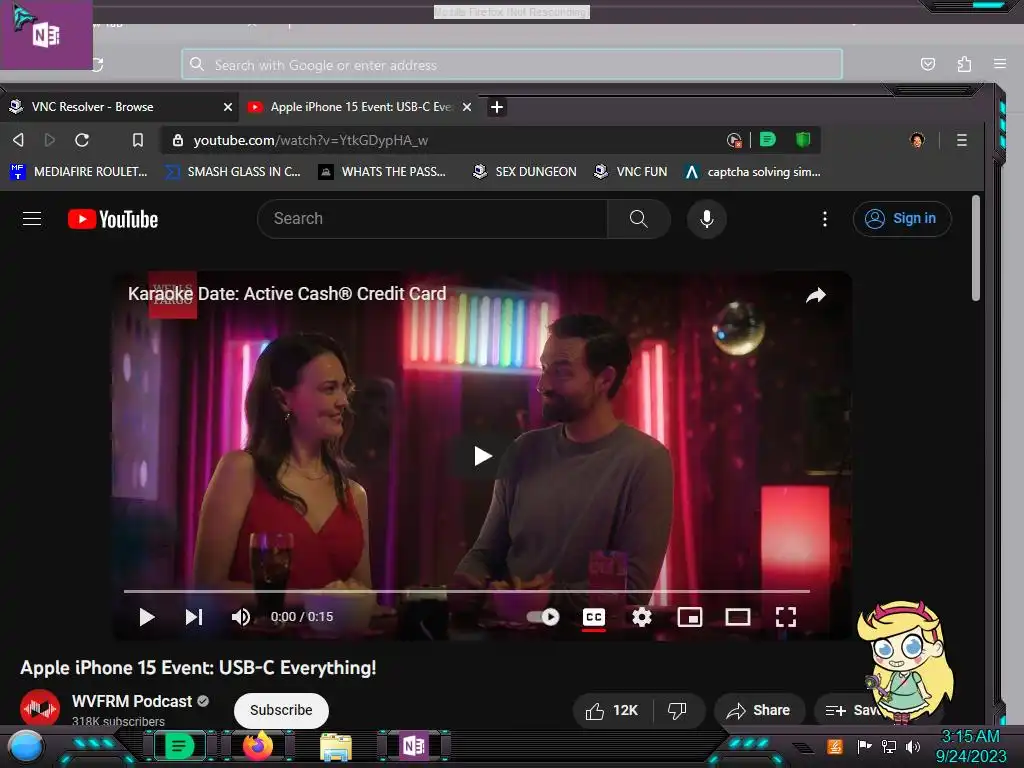
Task: Click the Firefox address field behind
Action: [512, 65]
